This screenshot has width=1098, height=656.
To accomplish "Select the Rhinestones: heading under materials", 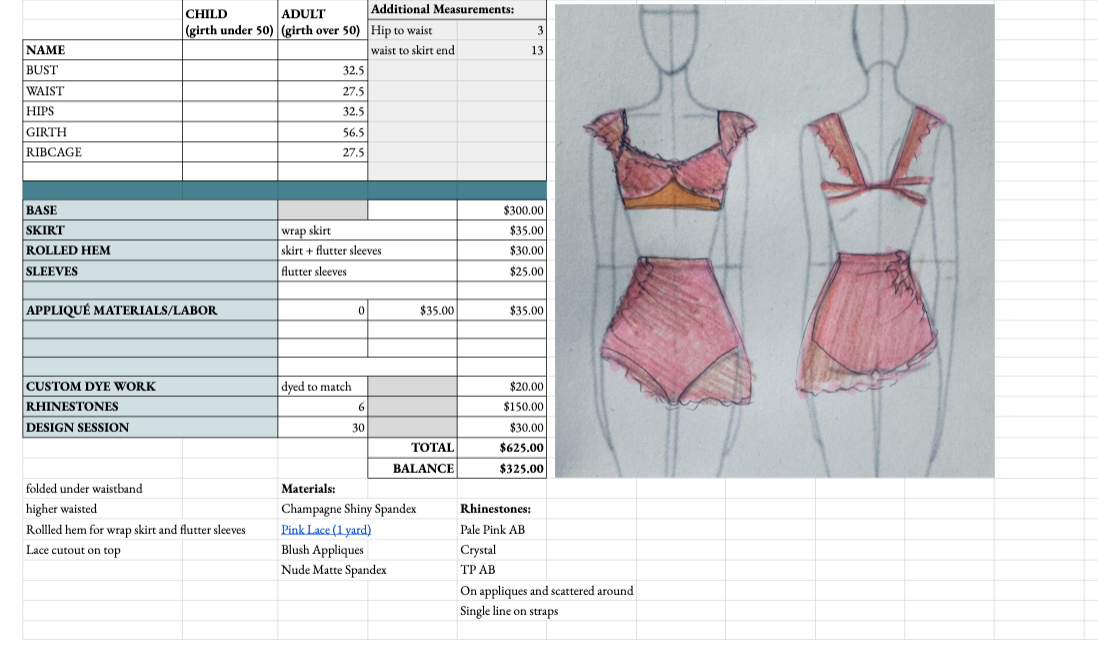I will pos(501,509).
